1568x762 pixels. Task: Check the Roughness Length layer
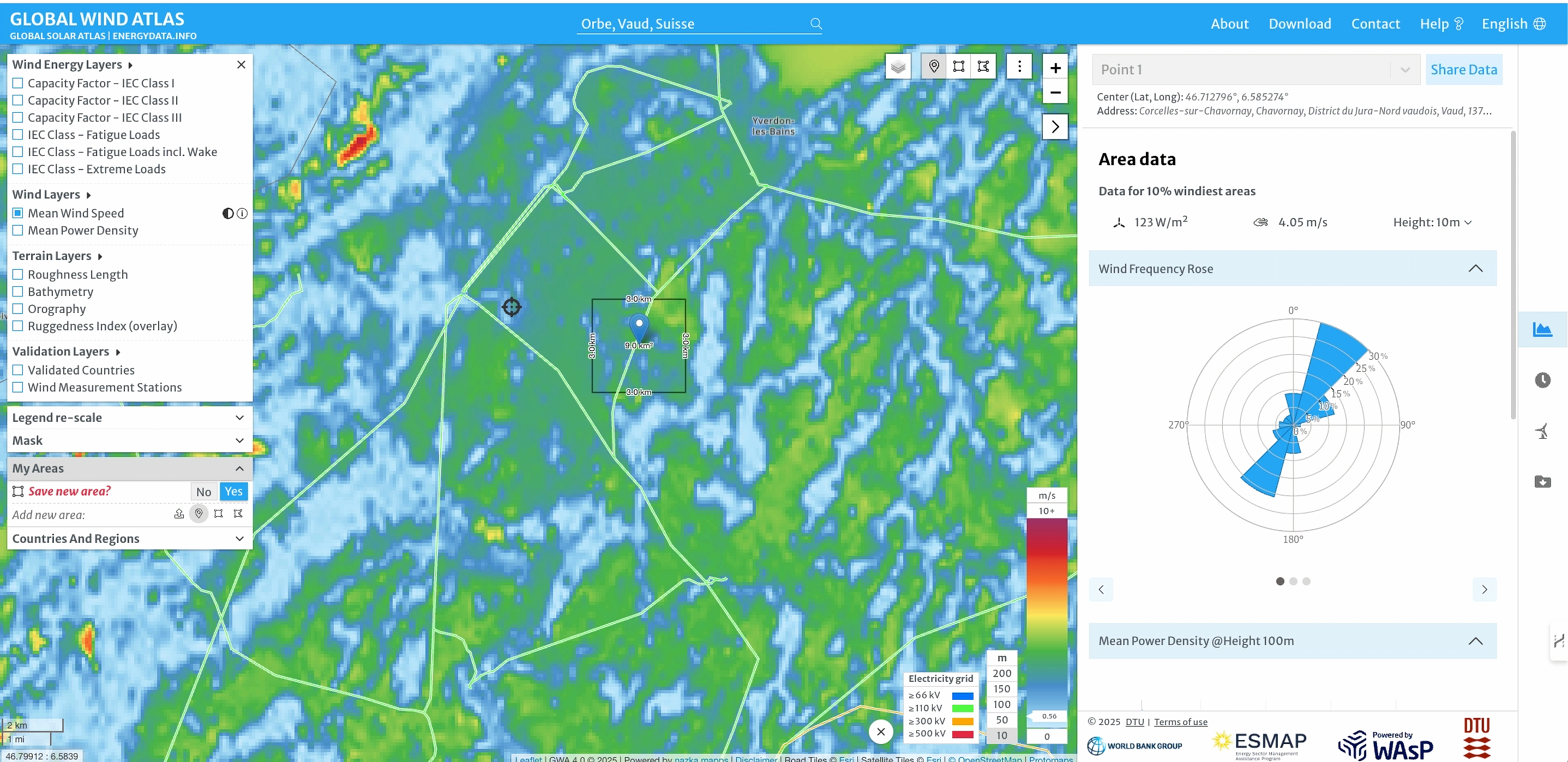pos(17,274)
